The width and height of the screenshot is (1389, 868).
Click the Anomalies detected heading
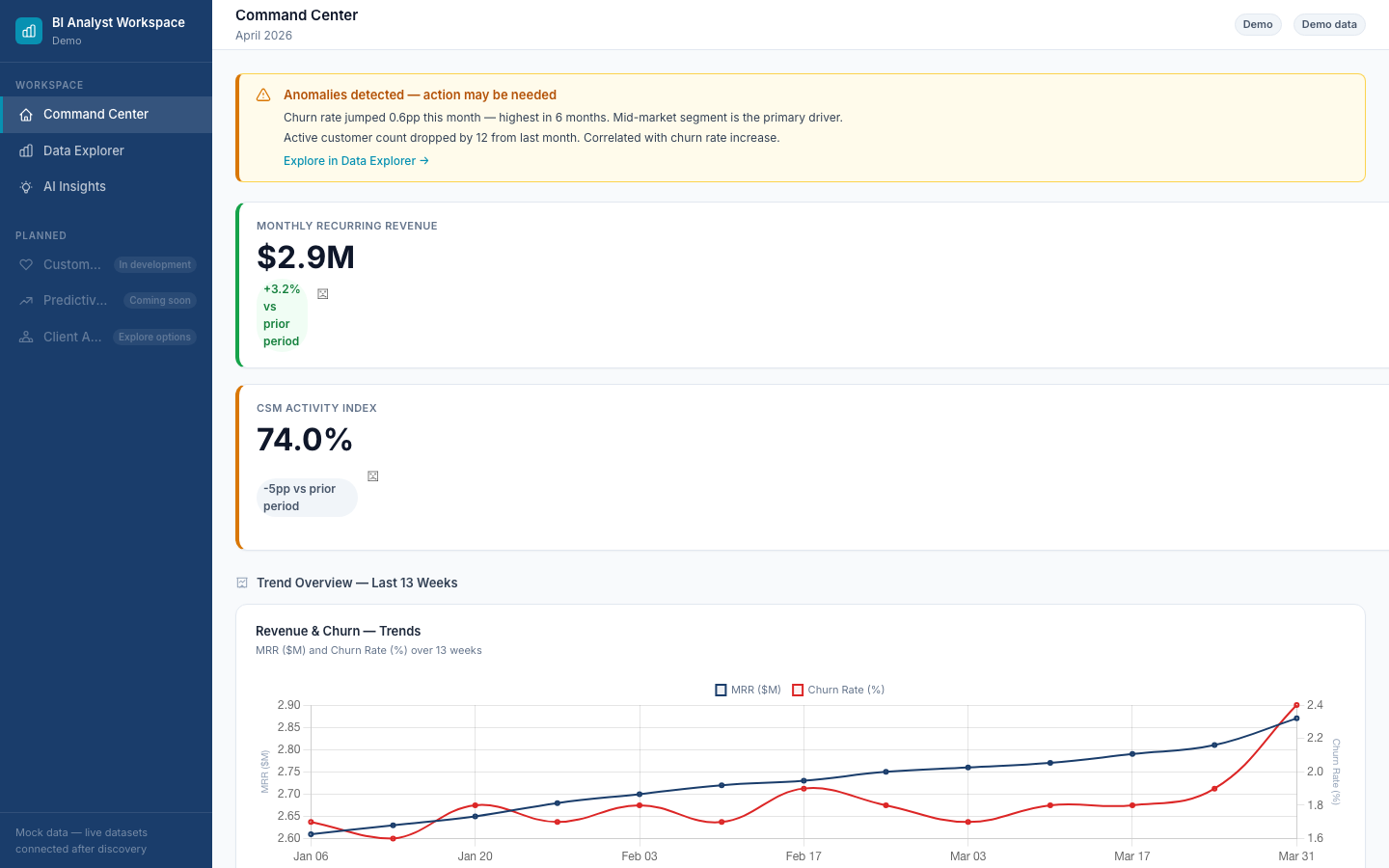pos(420,95)
